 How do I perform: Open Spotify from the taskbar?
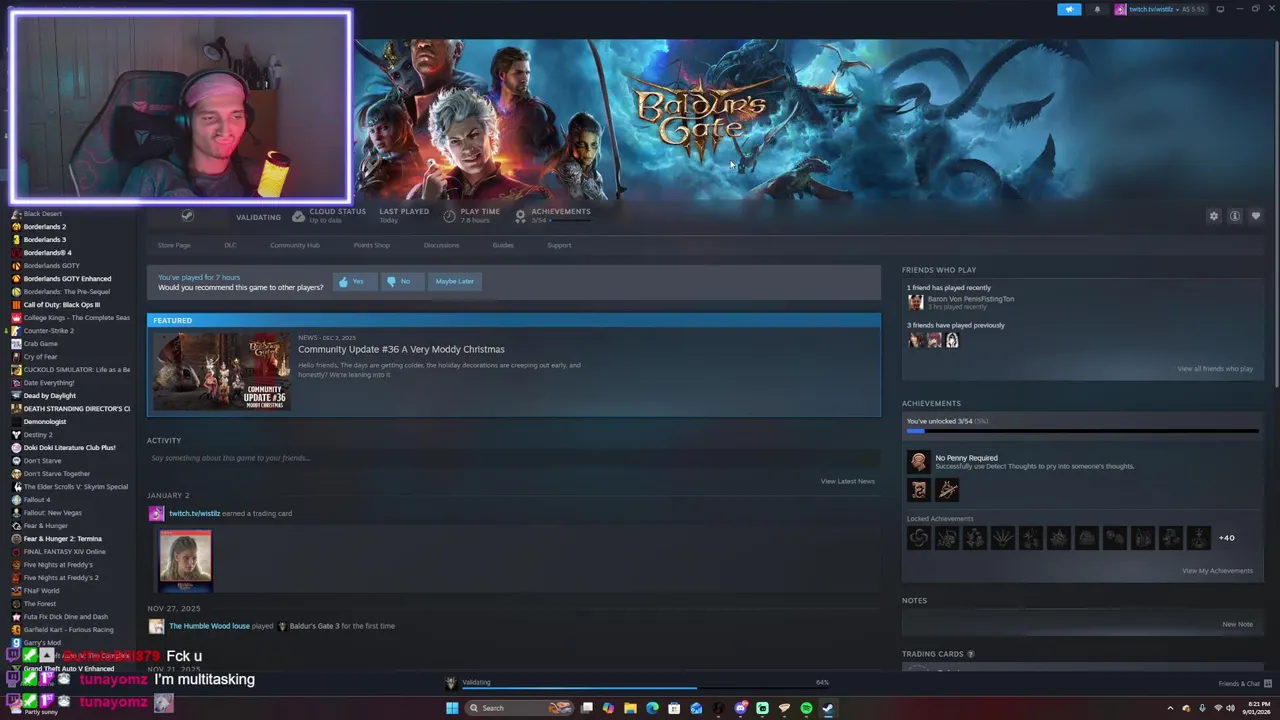point(806,708)
